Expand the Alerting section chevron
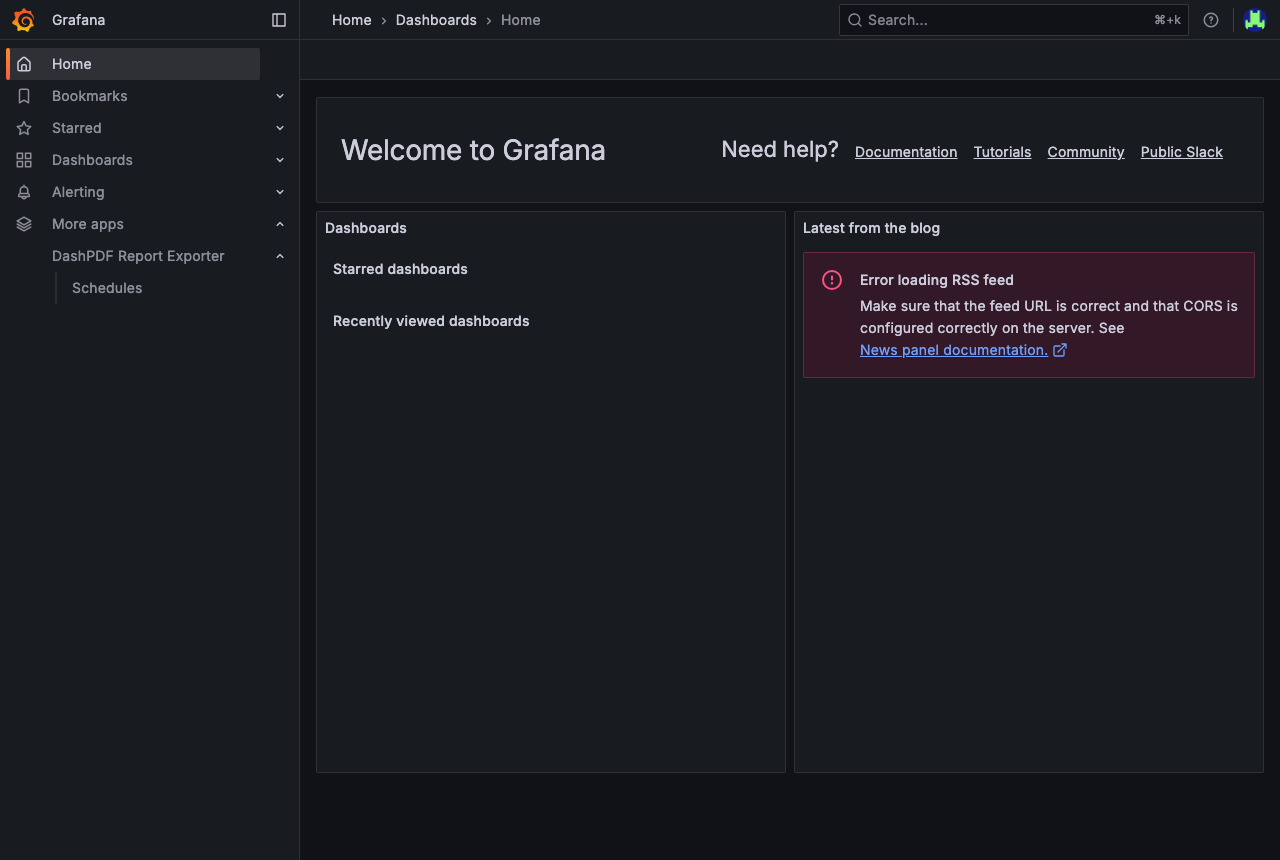Viewport: 1280px width, 860px height. 280,192
